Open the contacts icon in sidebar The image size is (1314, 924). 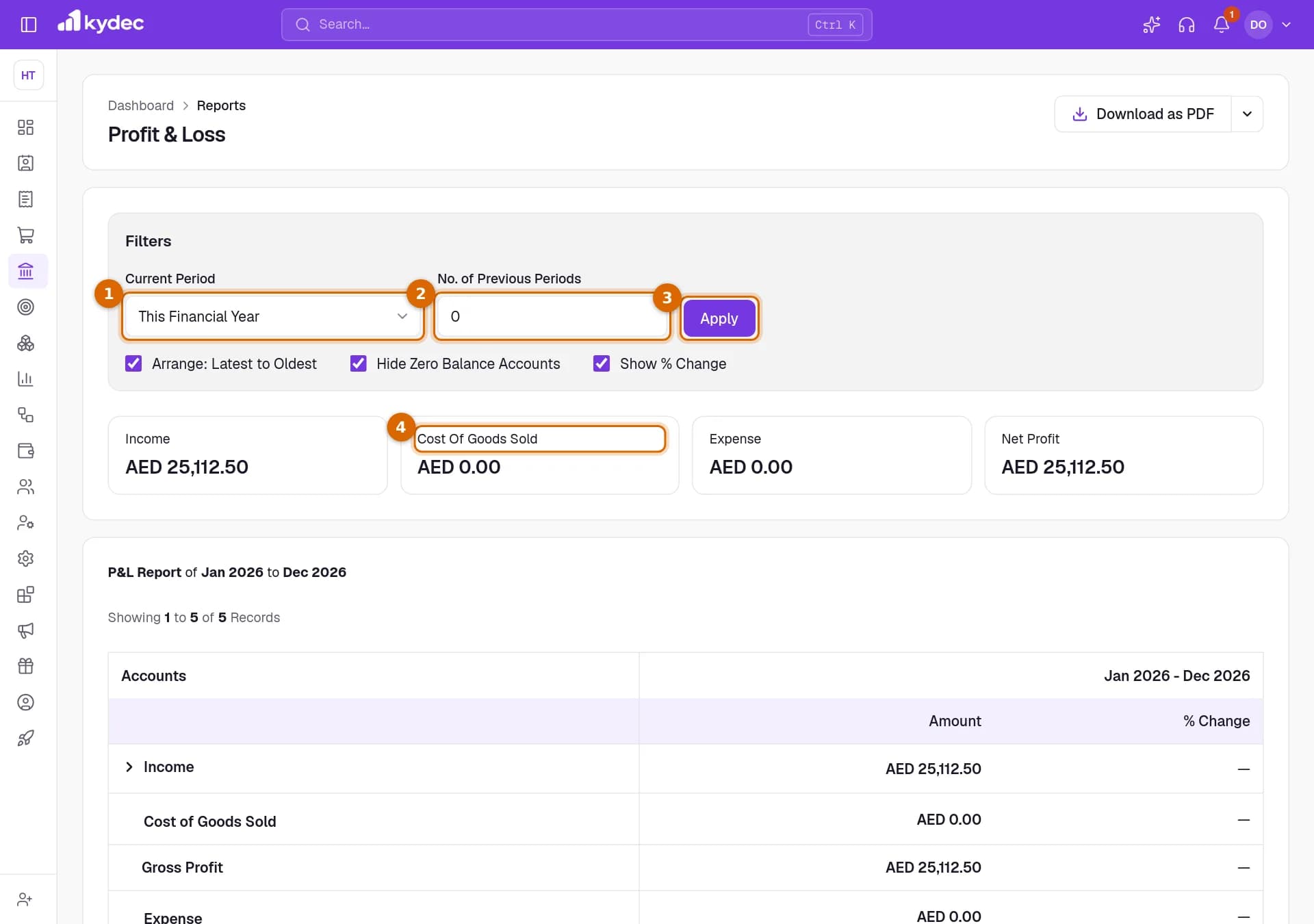coord(25,163)
